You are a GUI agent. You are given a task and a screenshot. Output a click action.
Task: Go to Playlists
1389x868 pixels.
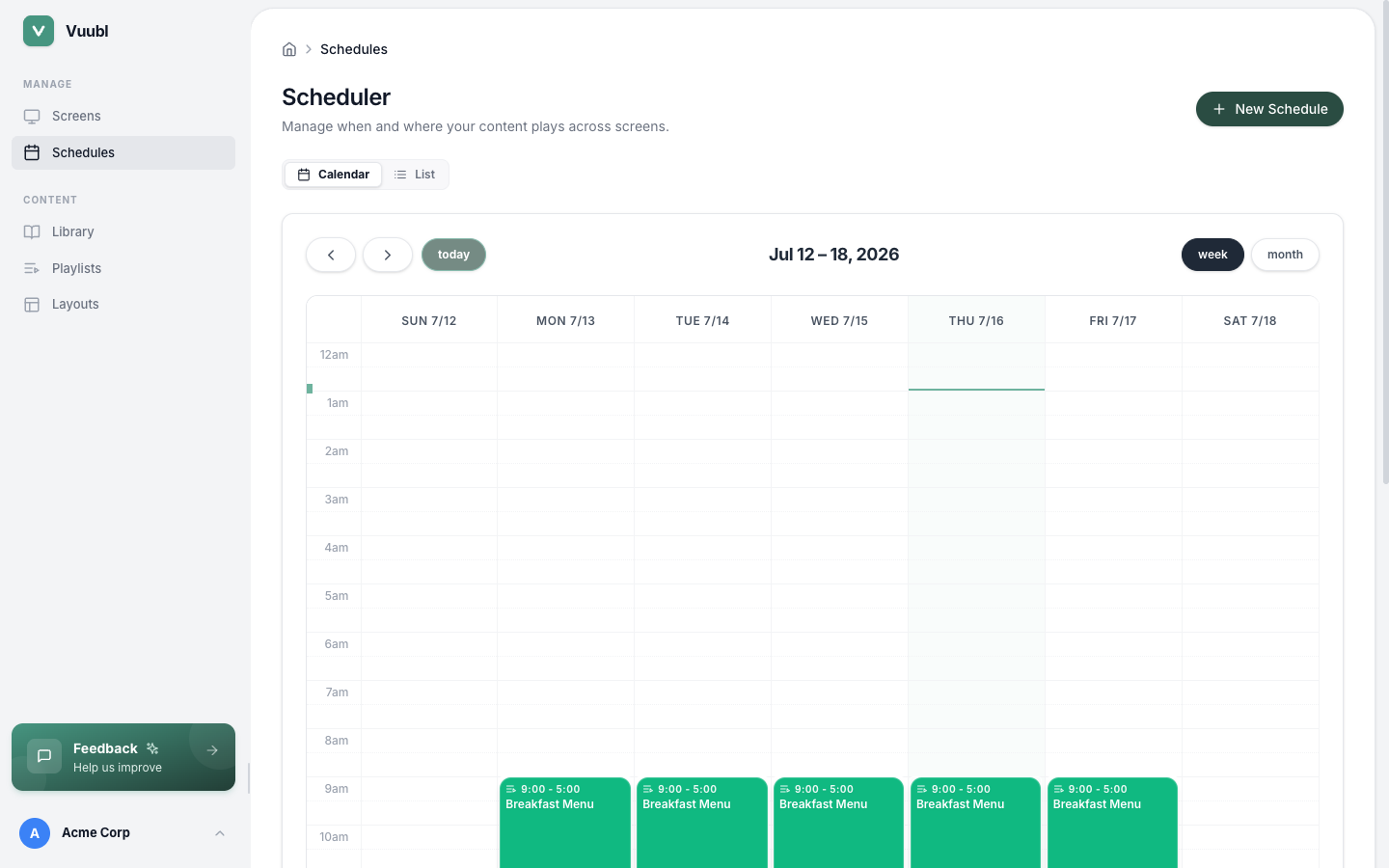tap(123, 268)
